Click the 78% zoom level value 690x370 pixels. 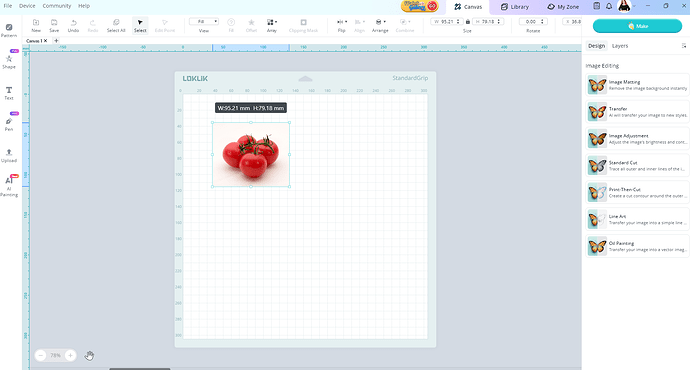pos(55,355)
